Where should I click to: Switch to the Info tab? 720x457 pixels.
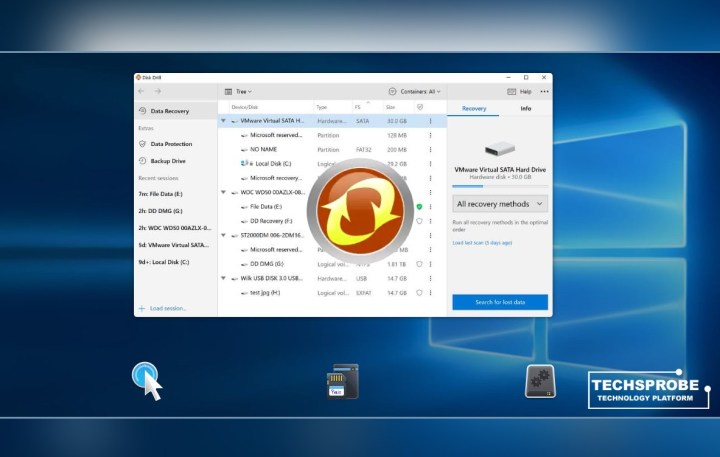[526, 108]
